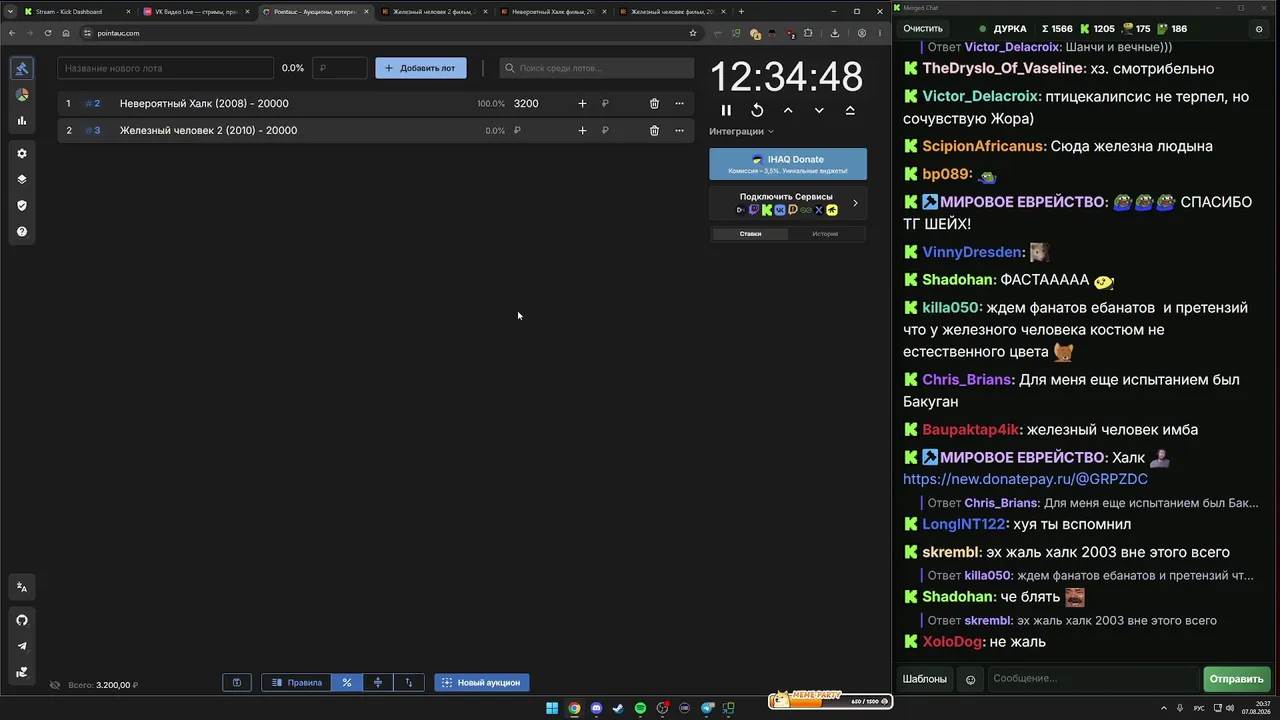This screenshot has height=720, width=1280.
Task: Open the settings gear in Pointauc sidebar
Action: 22,154
